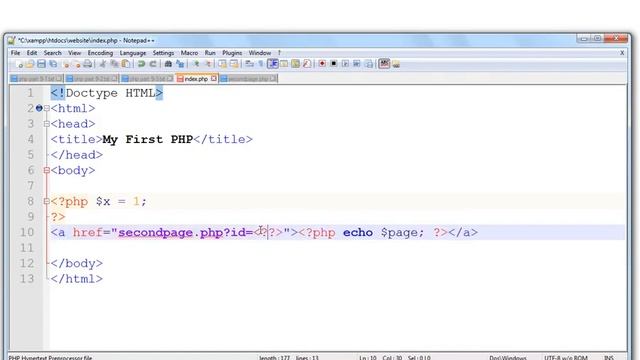The height and width of the screenshot is (360, 640).
Task: Collapse the body fold marker on line 6
Action: 47,170
